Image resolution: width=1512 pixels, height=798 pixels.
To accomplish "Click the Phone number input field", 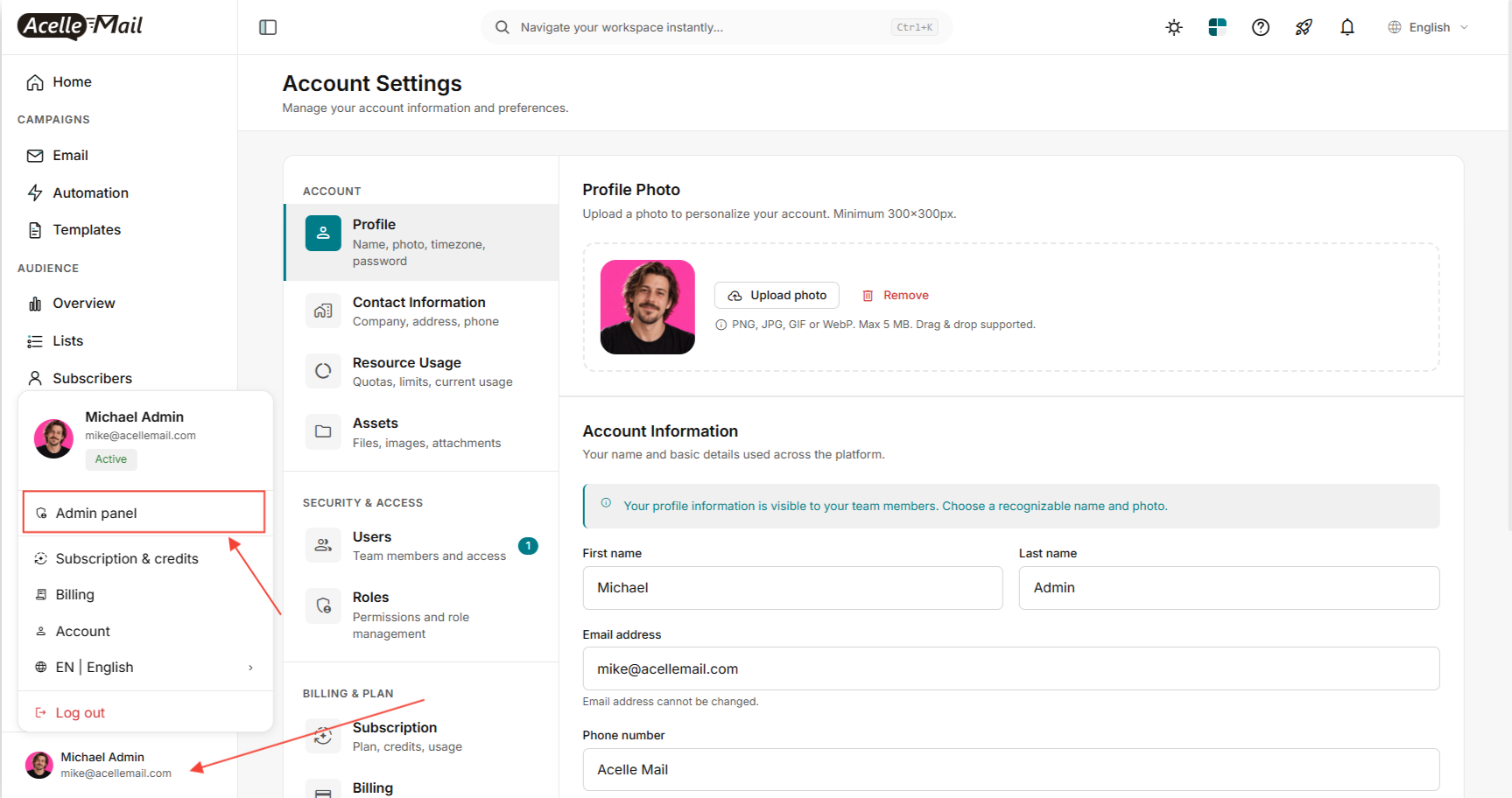I will [x=1011, y=770].
